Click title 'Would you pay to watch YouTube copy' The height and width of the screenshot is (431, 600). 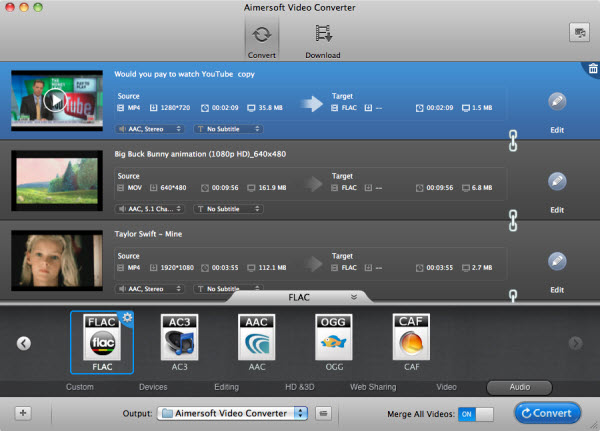point(184,74)
